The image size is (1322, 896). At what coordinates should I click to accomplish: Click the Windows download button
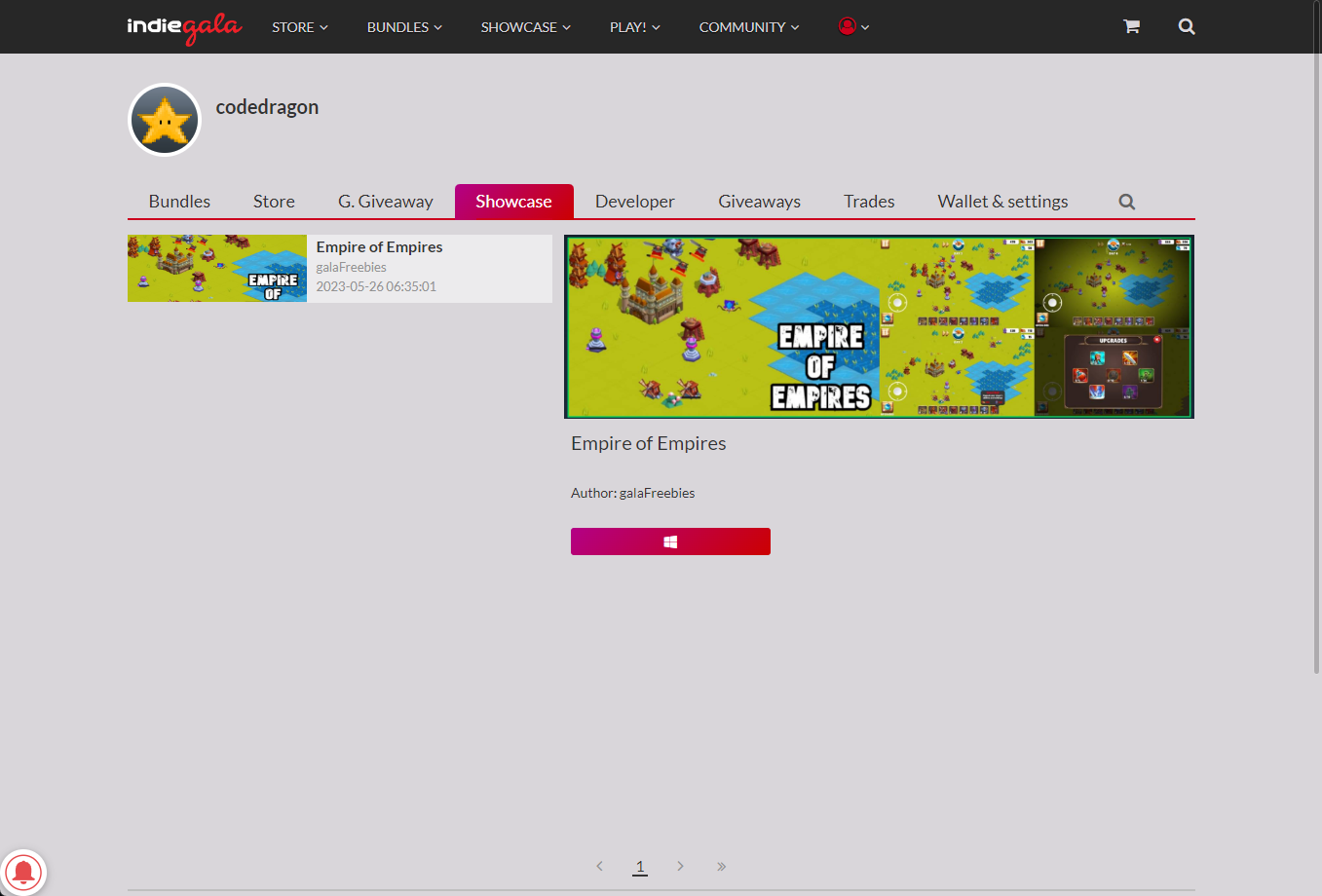(x=670, y=541)
